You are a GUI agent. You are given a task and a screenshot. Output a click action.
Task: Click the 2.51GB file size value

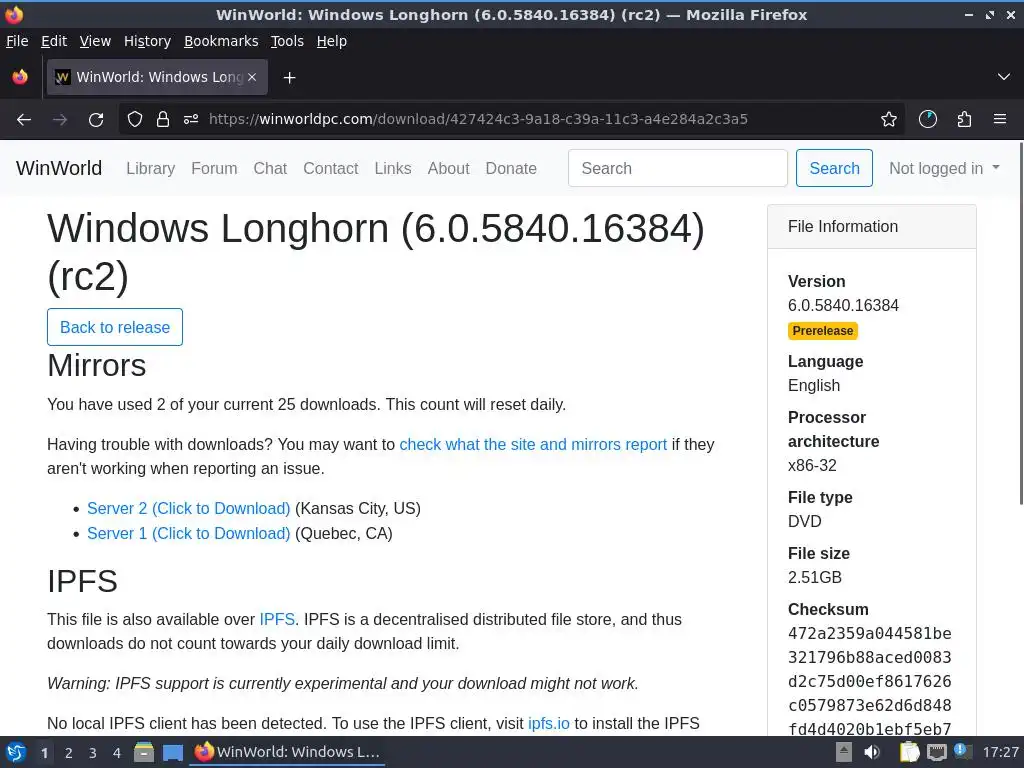pos(814,578)
